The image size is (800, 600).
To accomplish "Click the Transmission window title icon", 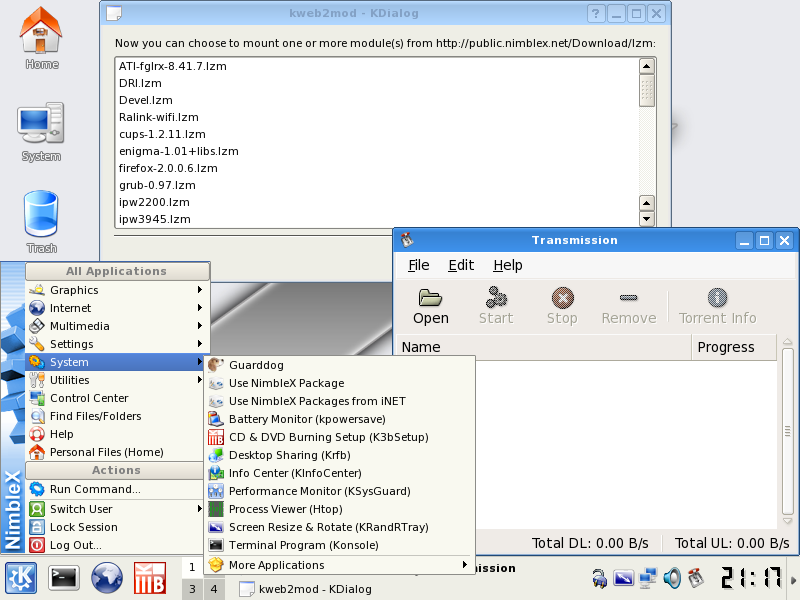I will tap(407, 240).
